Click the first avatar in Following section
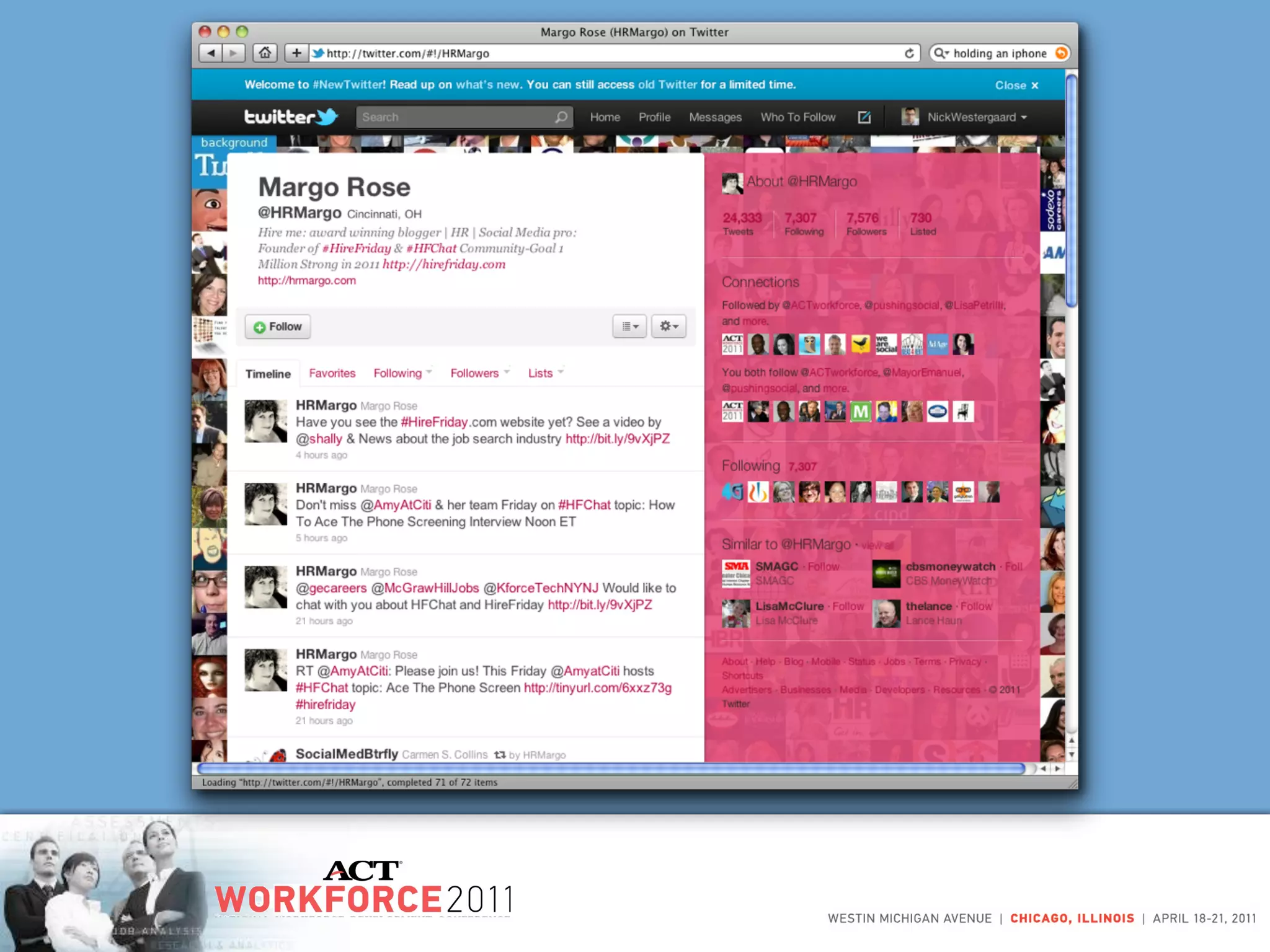1270x952 pixels. [x=732, y=492]
